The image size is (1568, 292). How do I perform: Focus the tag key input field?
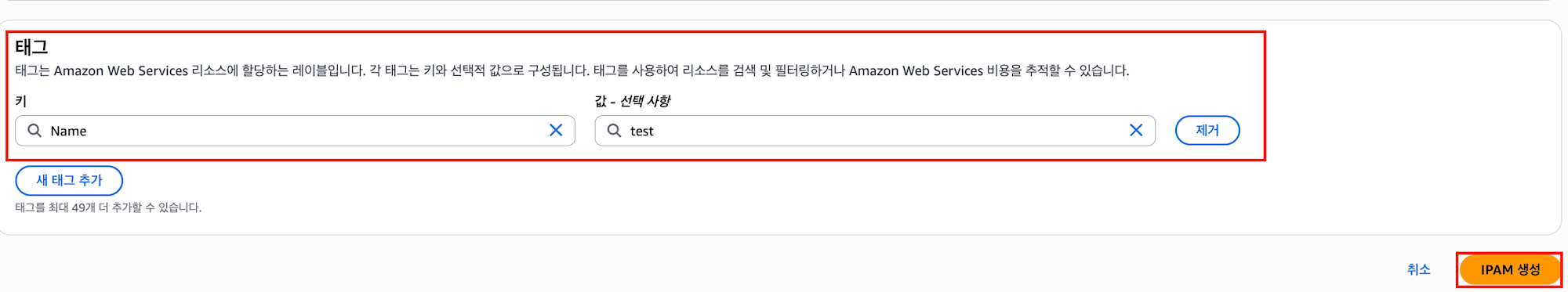tap(295, 131)
